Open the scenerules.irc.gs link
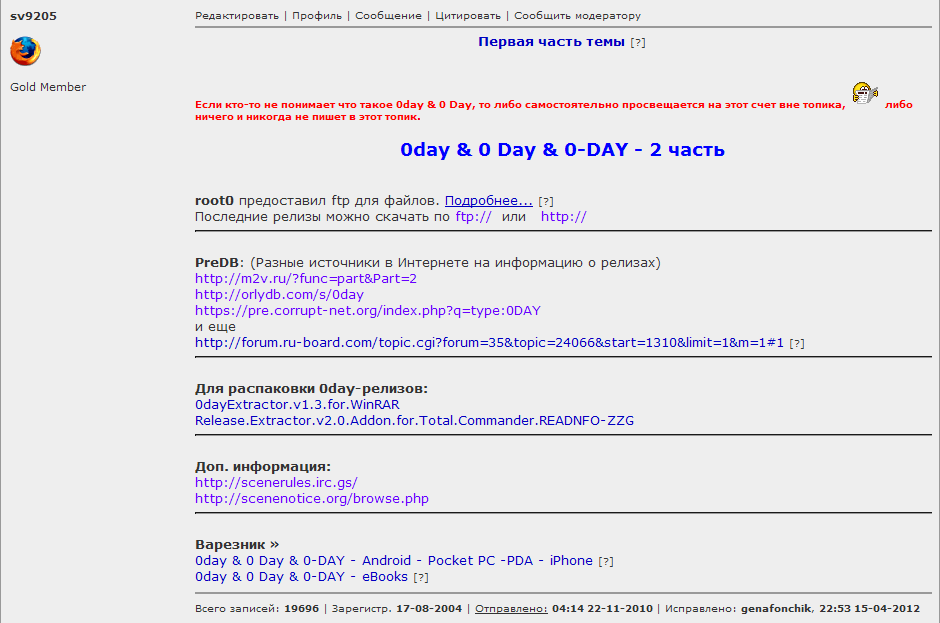This screenshot has width=940, height=623. pyautogui.click(x=276, y=483)
